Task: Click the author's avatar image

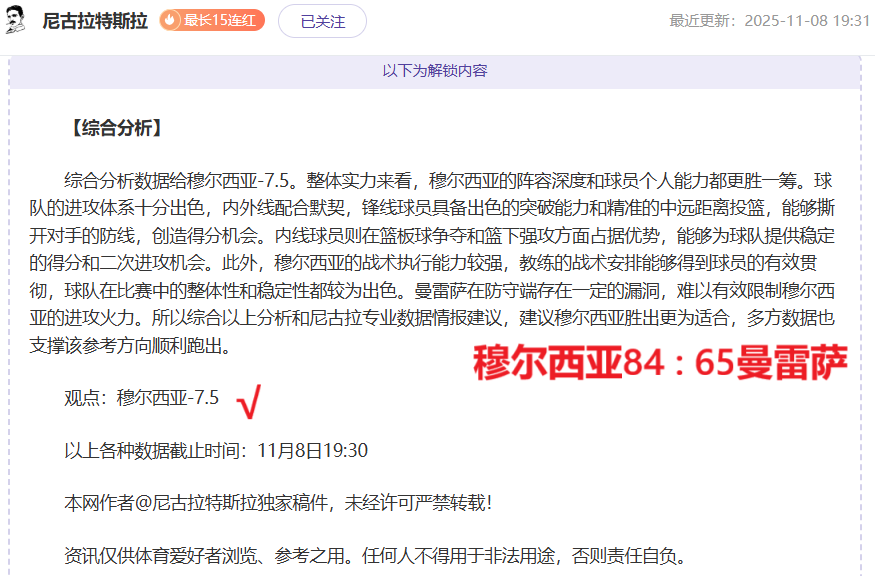Action: 16,20
